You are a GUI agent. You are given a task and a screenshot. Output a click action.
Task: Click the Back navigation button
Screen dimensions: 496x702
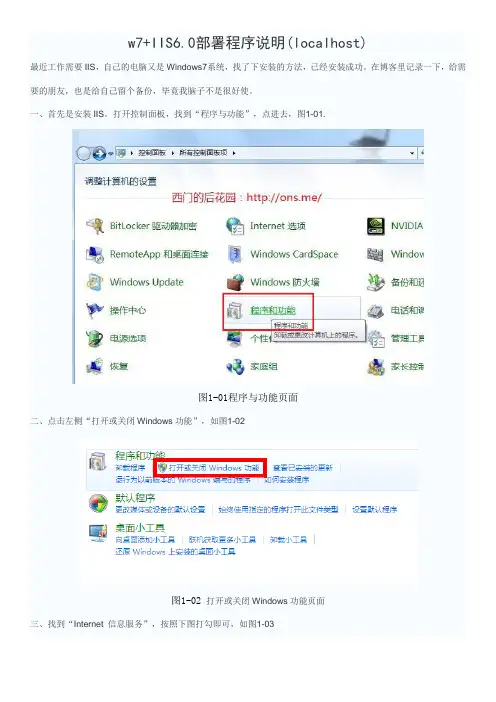(x=83, y=154)
